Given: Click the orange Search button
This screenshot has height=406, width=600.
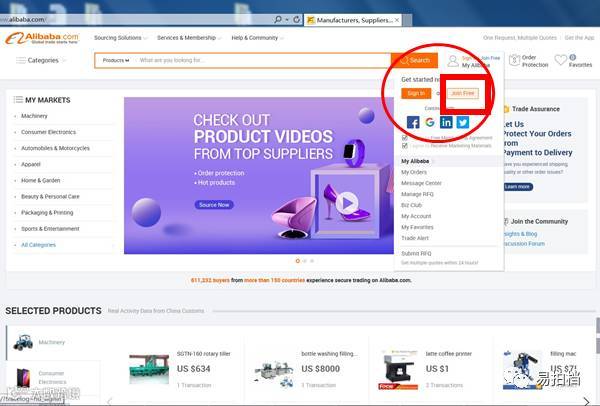Looking at the screenshot, I should point(415,60).
